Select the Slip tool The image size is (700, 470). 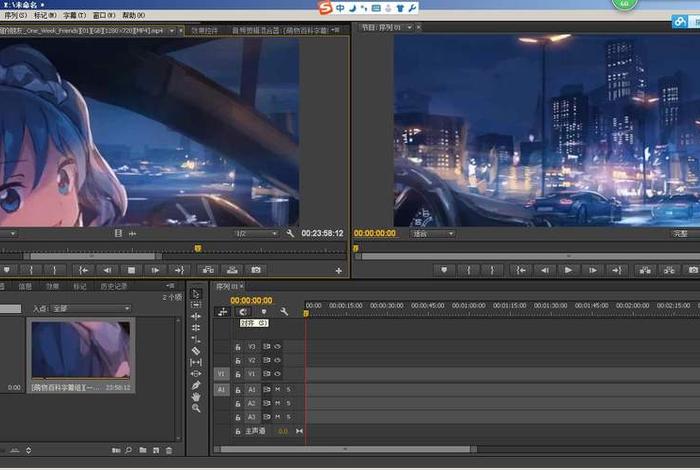click(x=196, y=362)
